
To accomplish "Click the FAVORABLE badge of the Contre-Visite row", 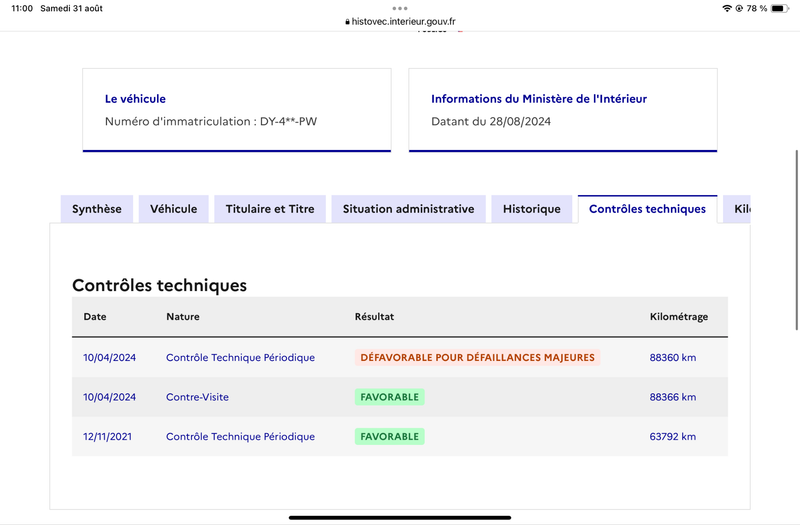I will point(390,397).
